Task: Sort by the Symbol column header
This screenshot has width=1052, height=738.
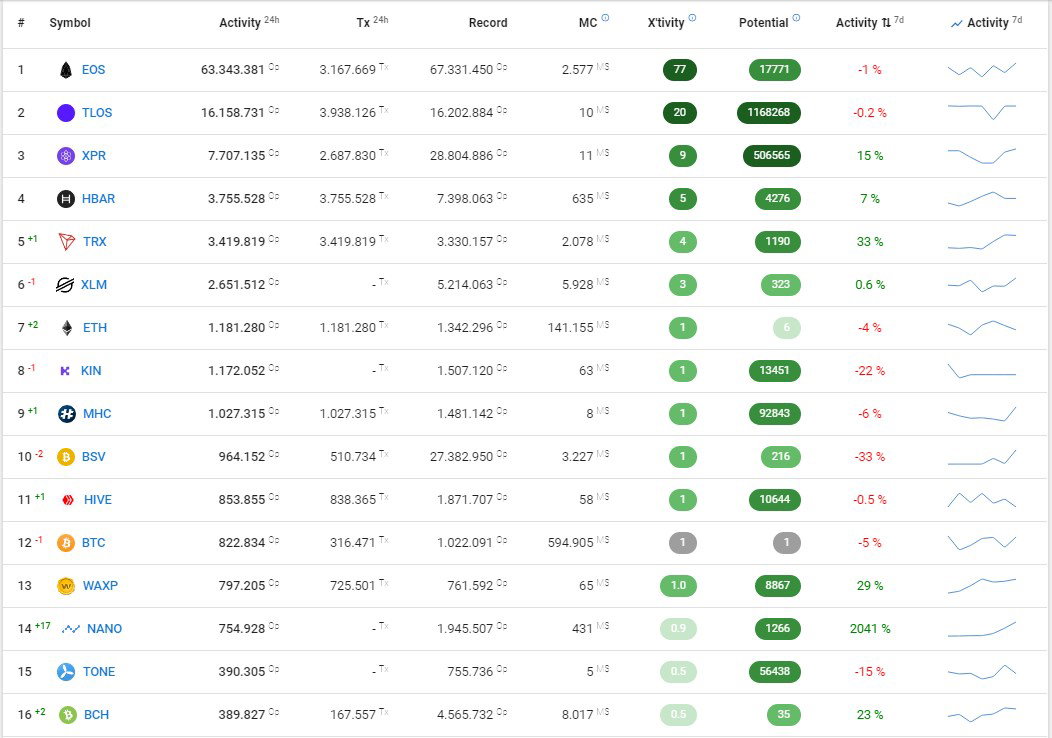Action: click(x=70, y=23)
